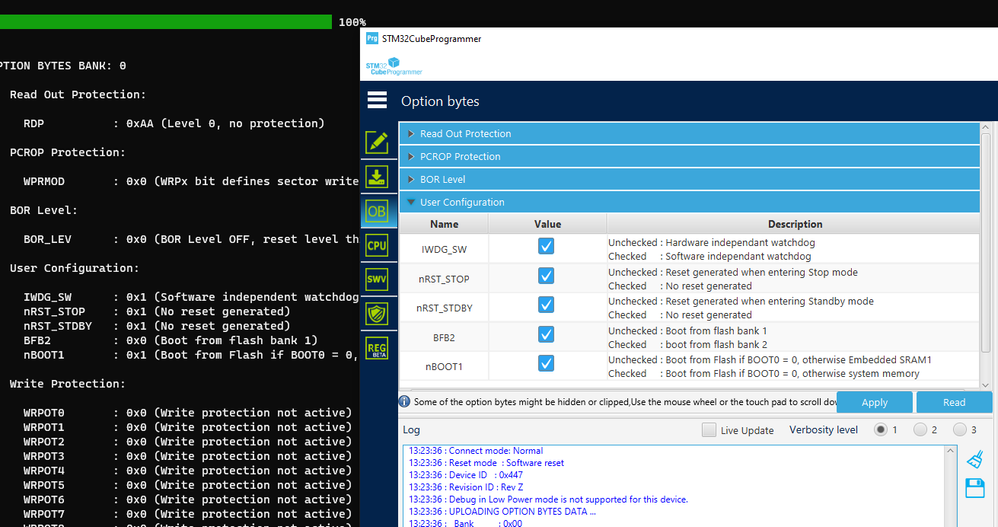
Task: Click the Apply button
Action: [x=875, y=402]
